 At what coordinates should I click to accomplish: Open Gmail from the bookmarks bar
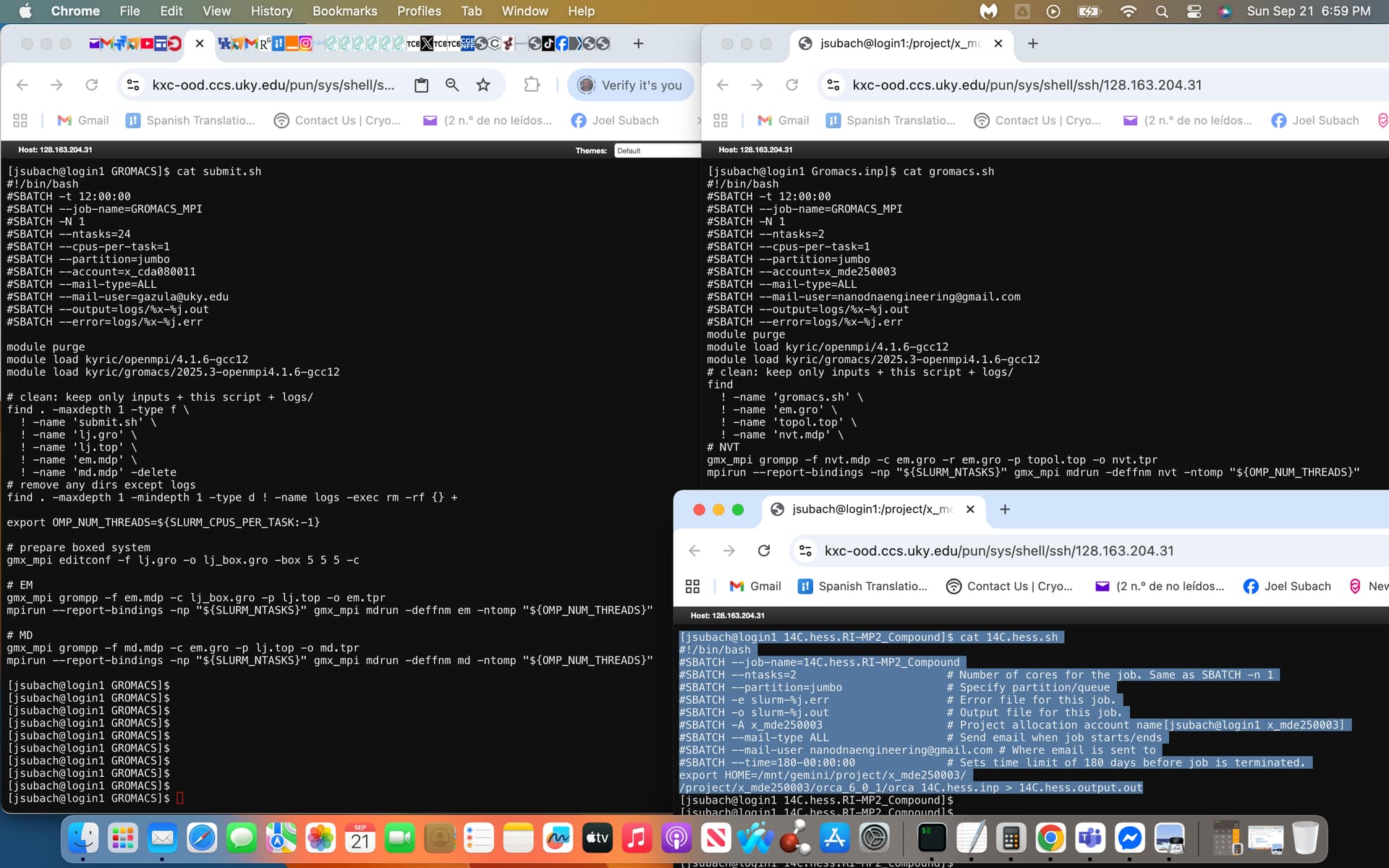point(82,120)
